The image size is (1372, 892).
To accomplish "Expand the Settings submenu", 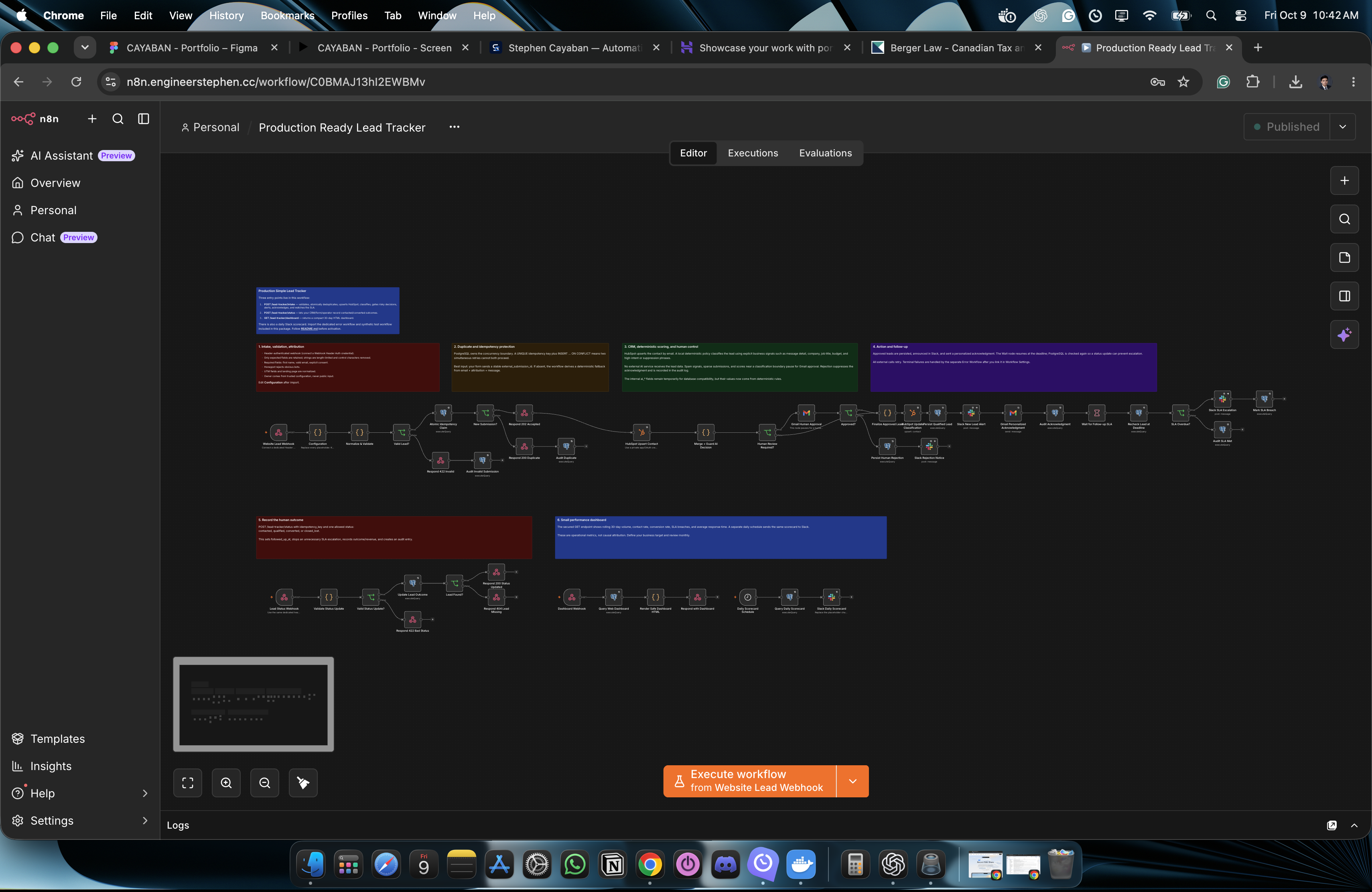I will [145, 821].
